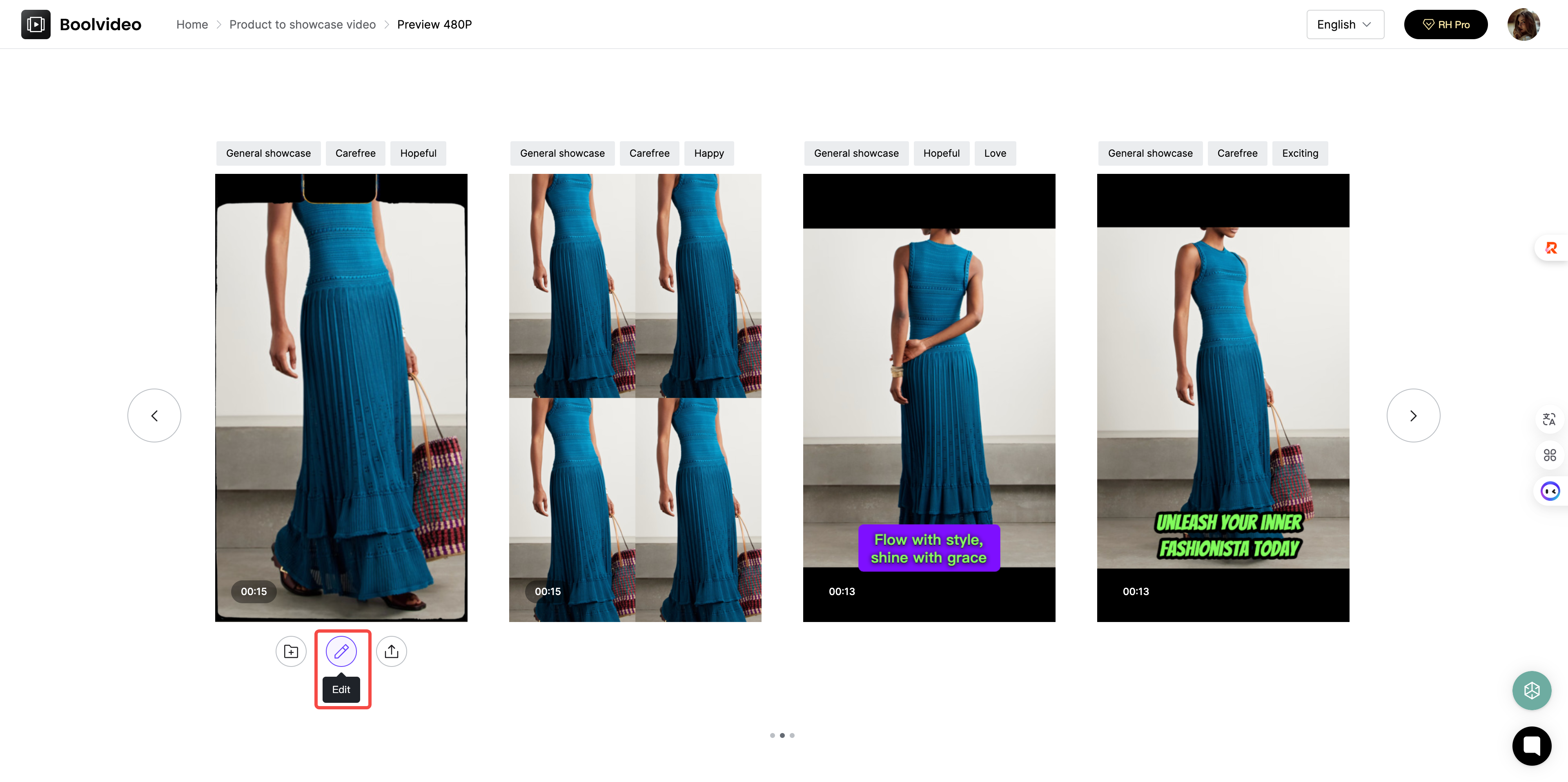This screenshot has width=1568, height=782.
Task: Go to Home breadcrumb
Action: [x=192, y=24]
